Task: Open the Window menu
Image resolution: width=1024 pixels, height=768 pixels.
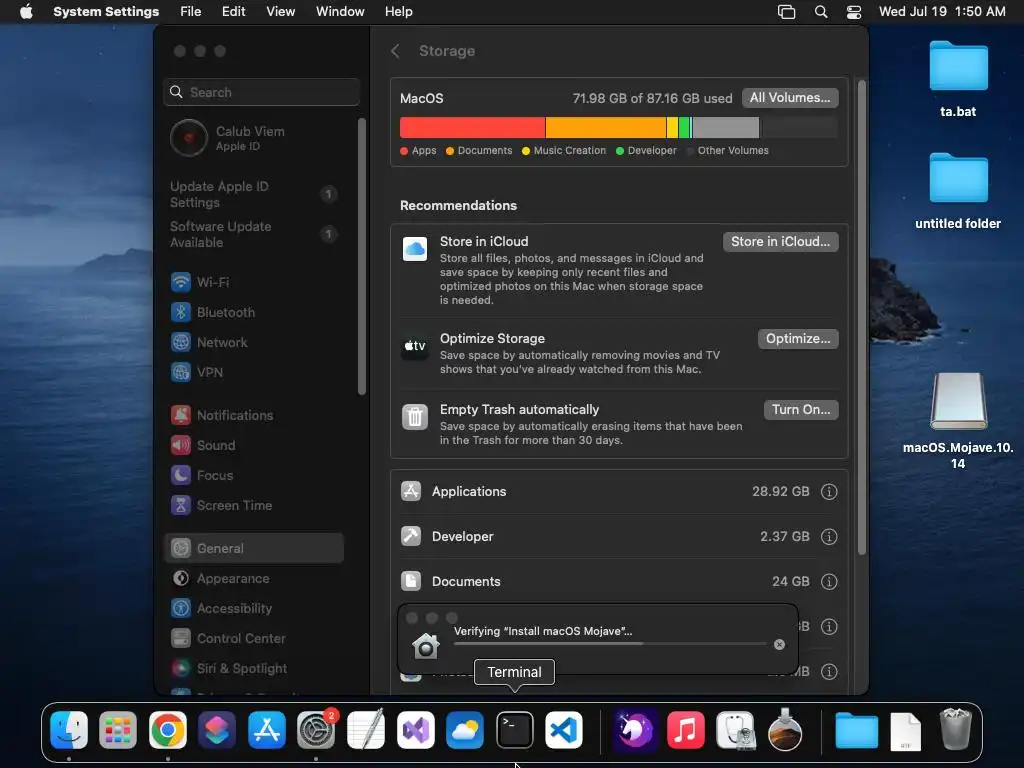Action: click(340, 12)
